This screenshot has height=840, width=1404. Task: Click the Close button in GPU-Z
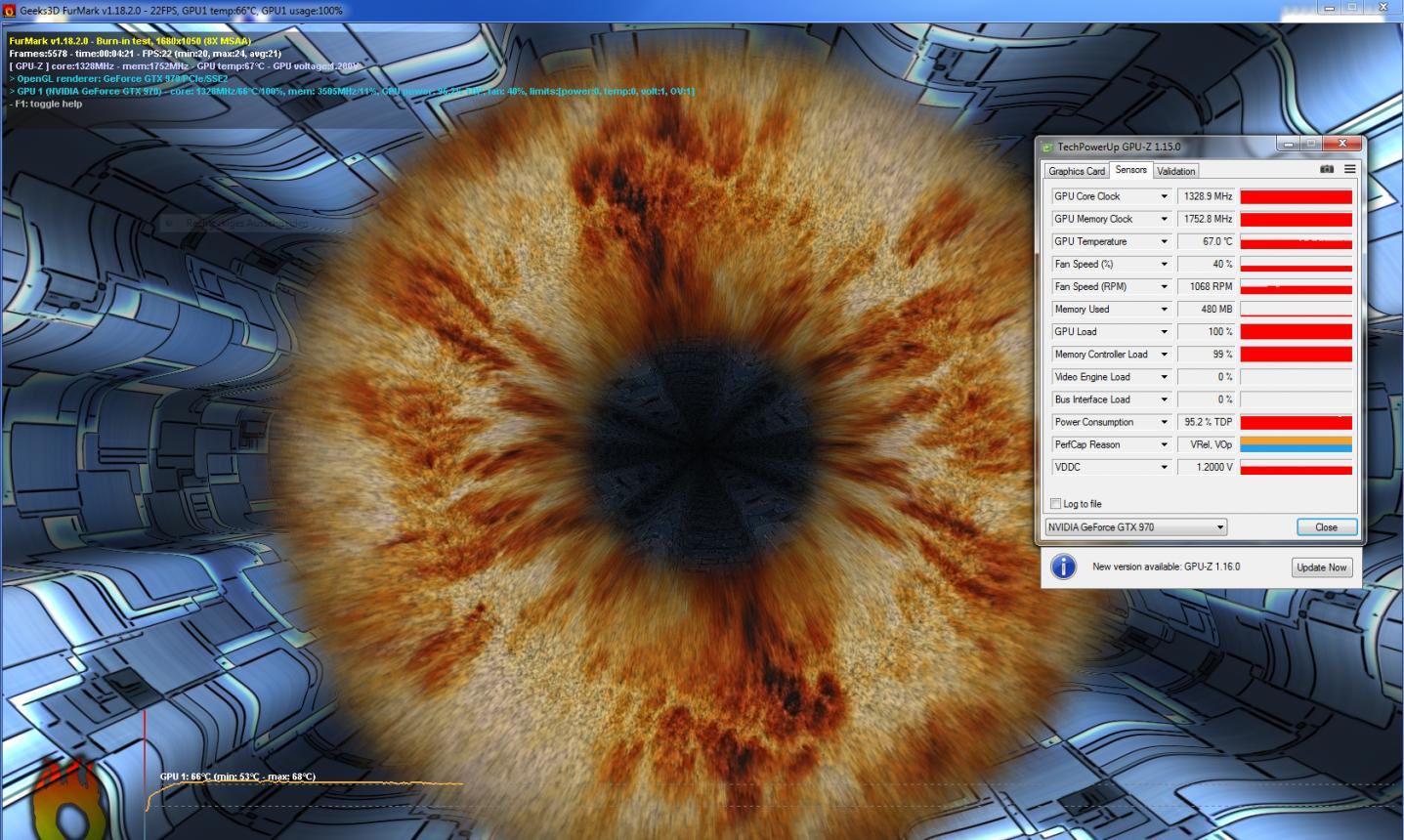[x=1327, y=527]
